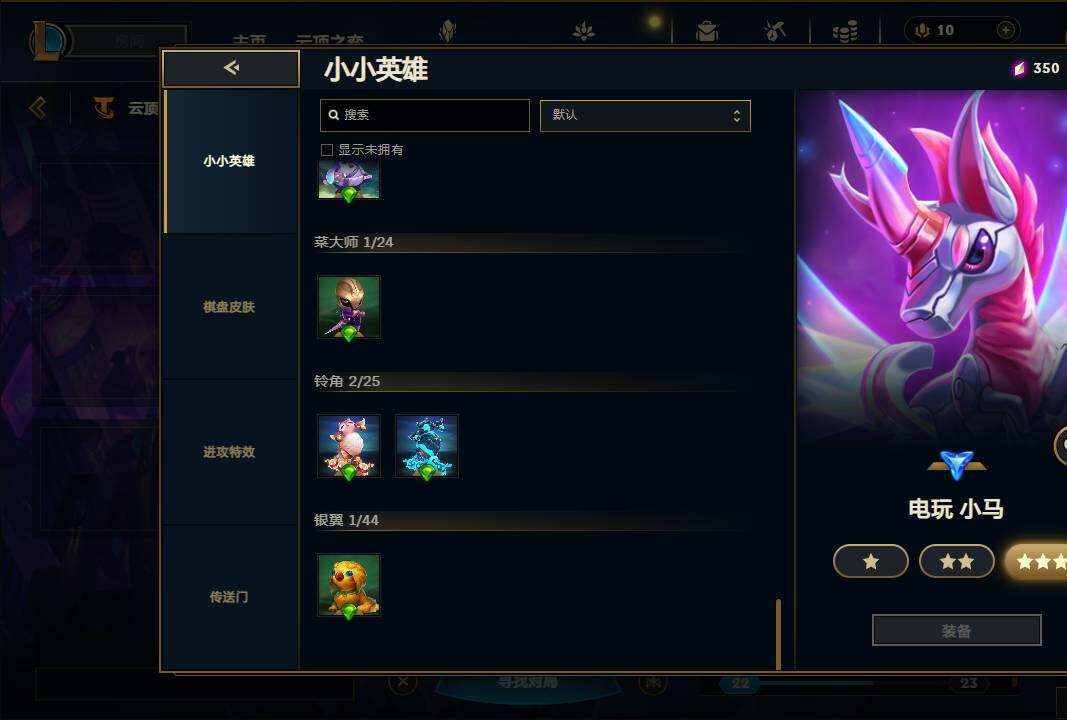Open the loot backpack icon in top bar
The width and height of the screenshot is (1067, 720).
(x=707, y=31)
